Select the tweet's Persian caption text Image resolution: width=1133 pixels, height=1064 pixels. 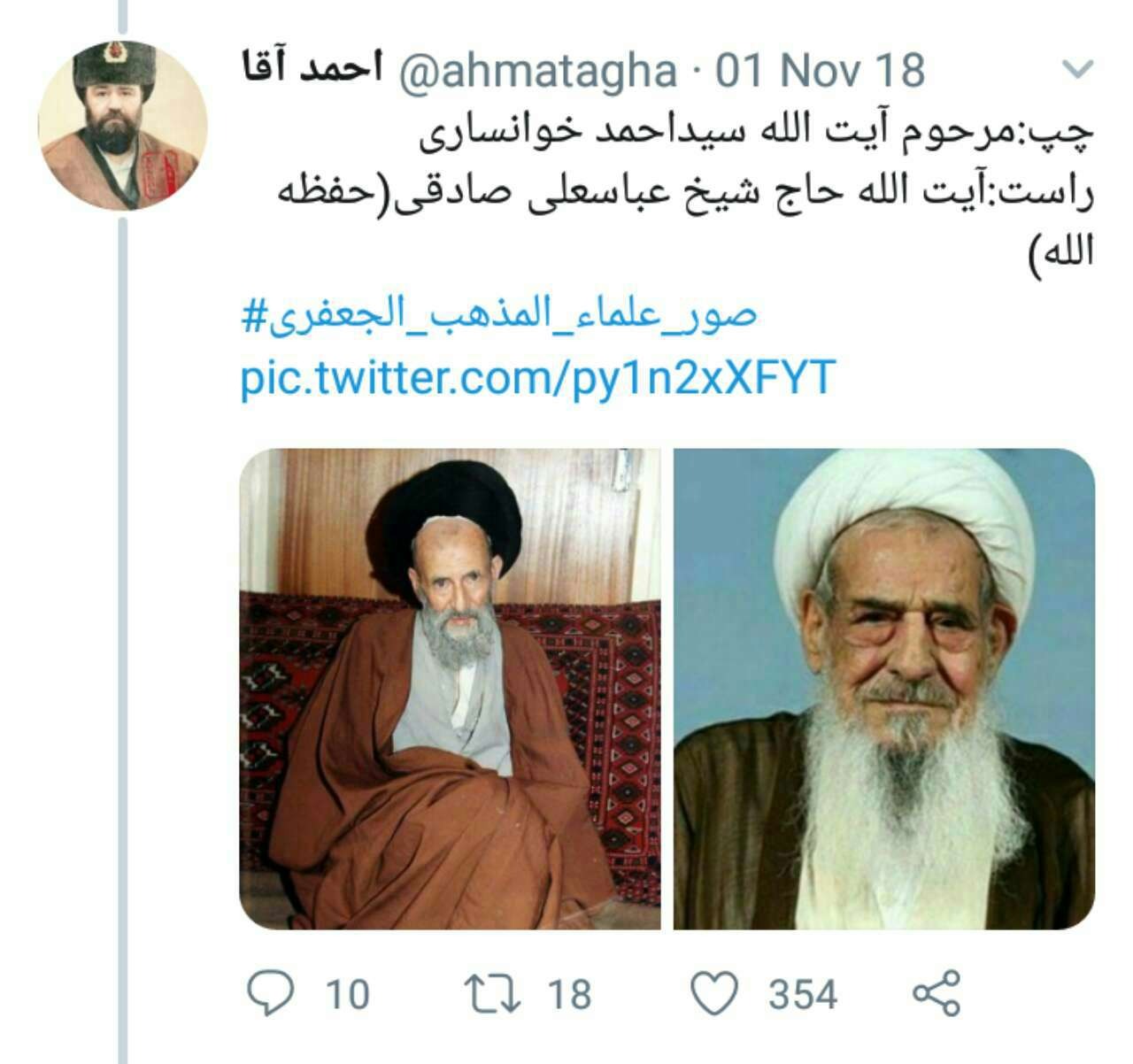[668, 193]
